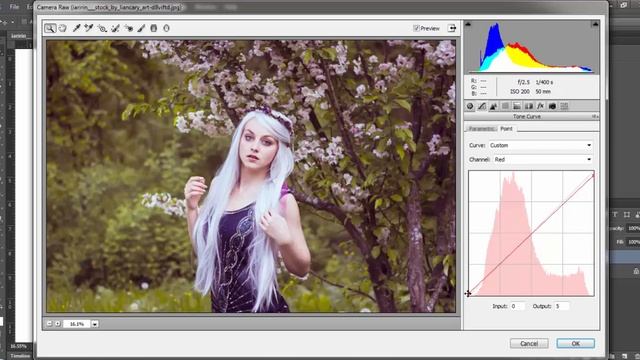Image resolution: width=640 pixels, height=360 pixels.
Task: Open the HSL / Grayscale panel icon
Action: pos(505,106)
